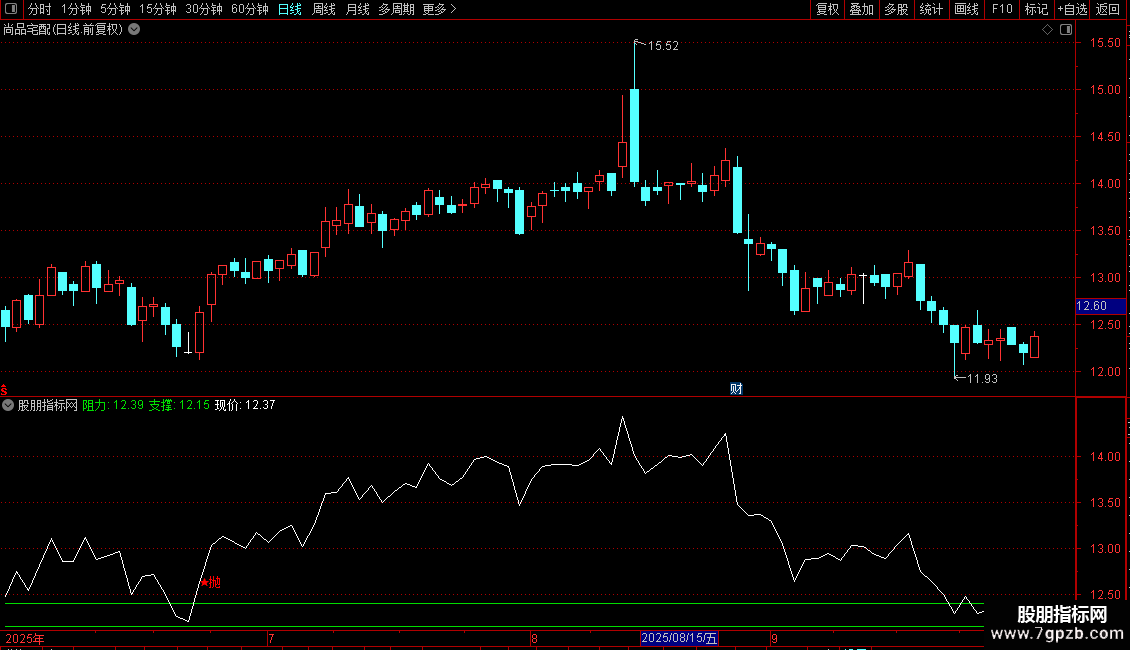Click the diamond icon above the chart

[1047, 30]
